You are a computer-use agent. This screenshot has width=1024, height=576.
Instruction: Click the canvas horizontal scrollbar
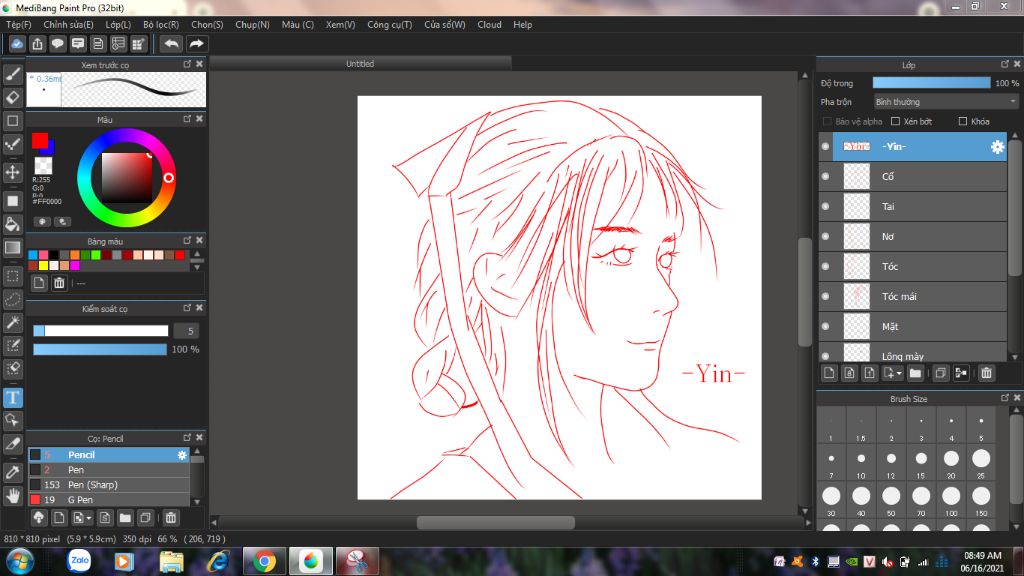click(496, 522)
